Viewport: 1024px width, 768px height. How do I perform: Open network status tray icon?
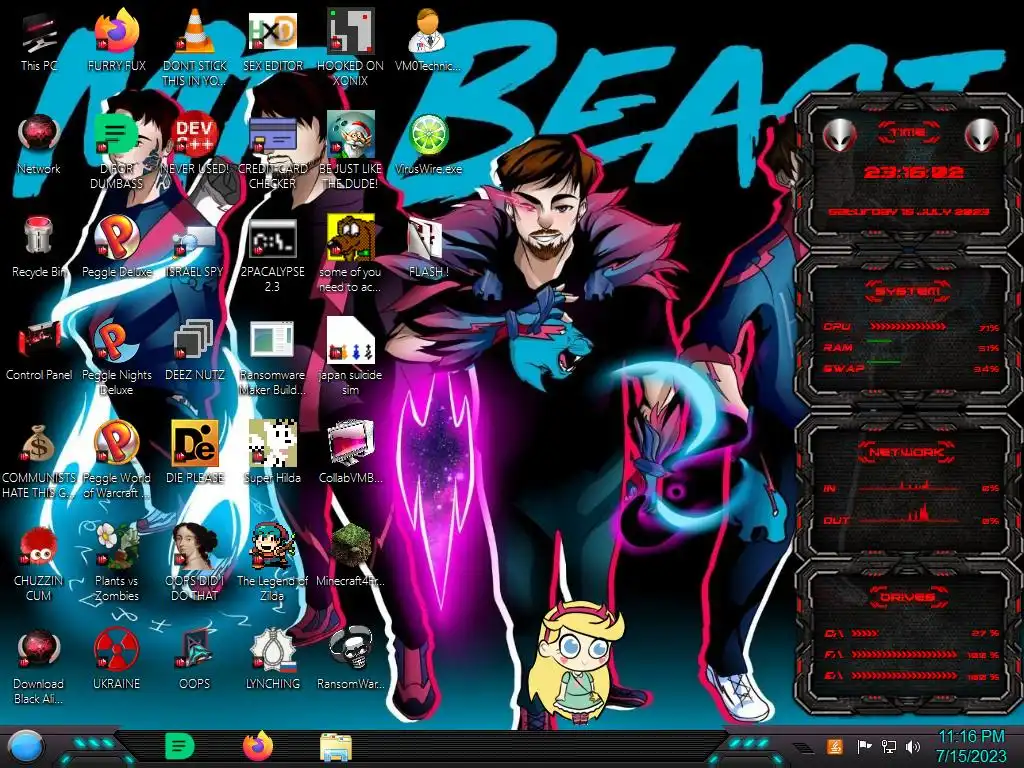(888, 746)
